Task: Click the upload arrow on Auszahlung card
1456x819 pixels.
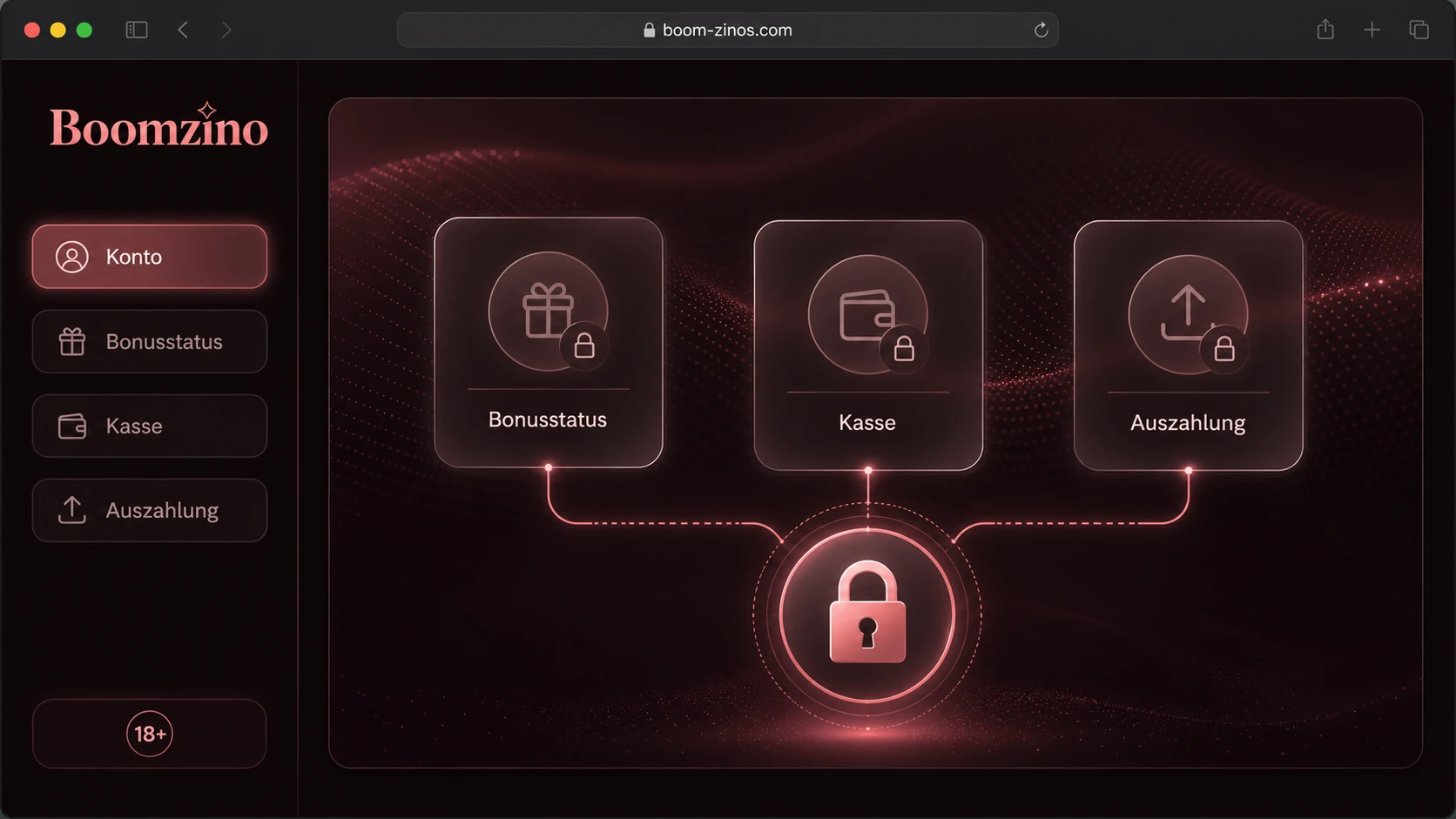Action: pyautogui.click(x=1188, y=313)
